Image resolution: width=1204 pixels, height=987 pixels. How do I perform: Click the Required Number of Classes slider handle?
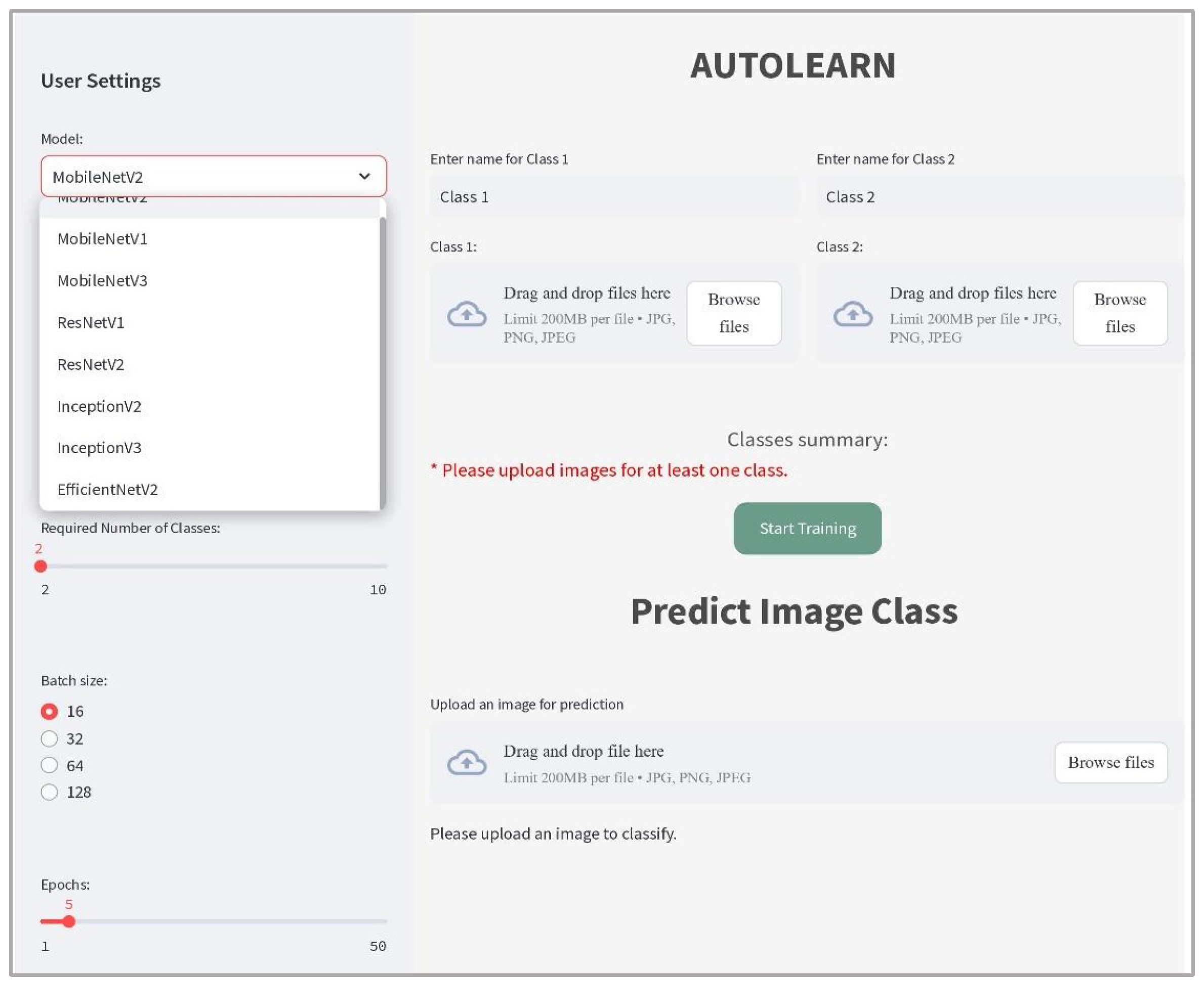[40, 566]
